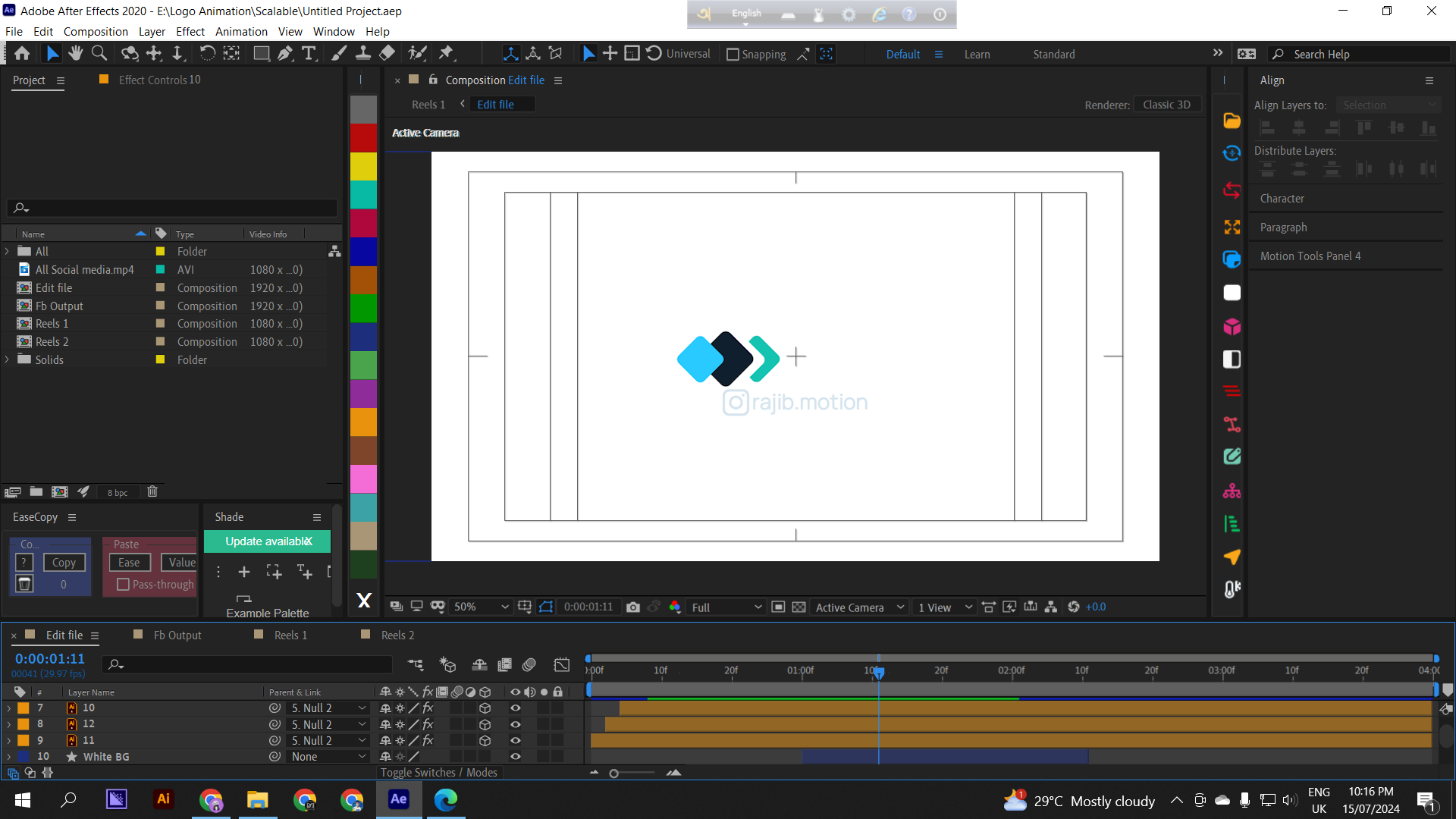Select the Hand tool in the toolbar
Image resolution: width=1456 pixels, height=819 pixels.
click(x=75, y=53)
